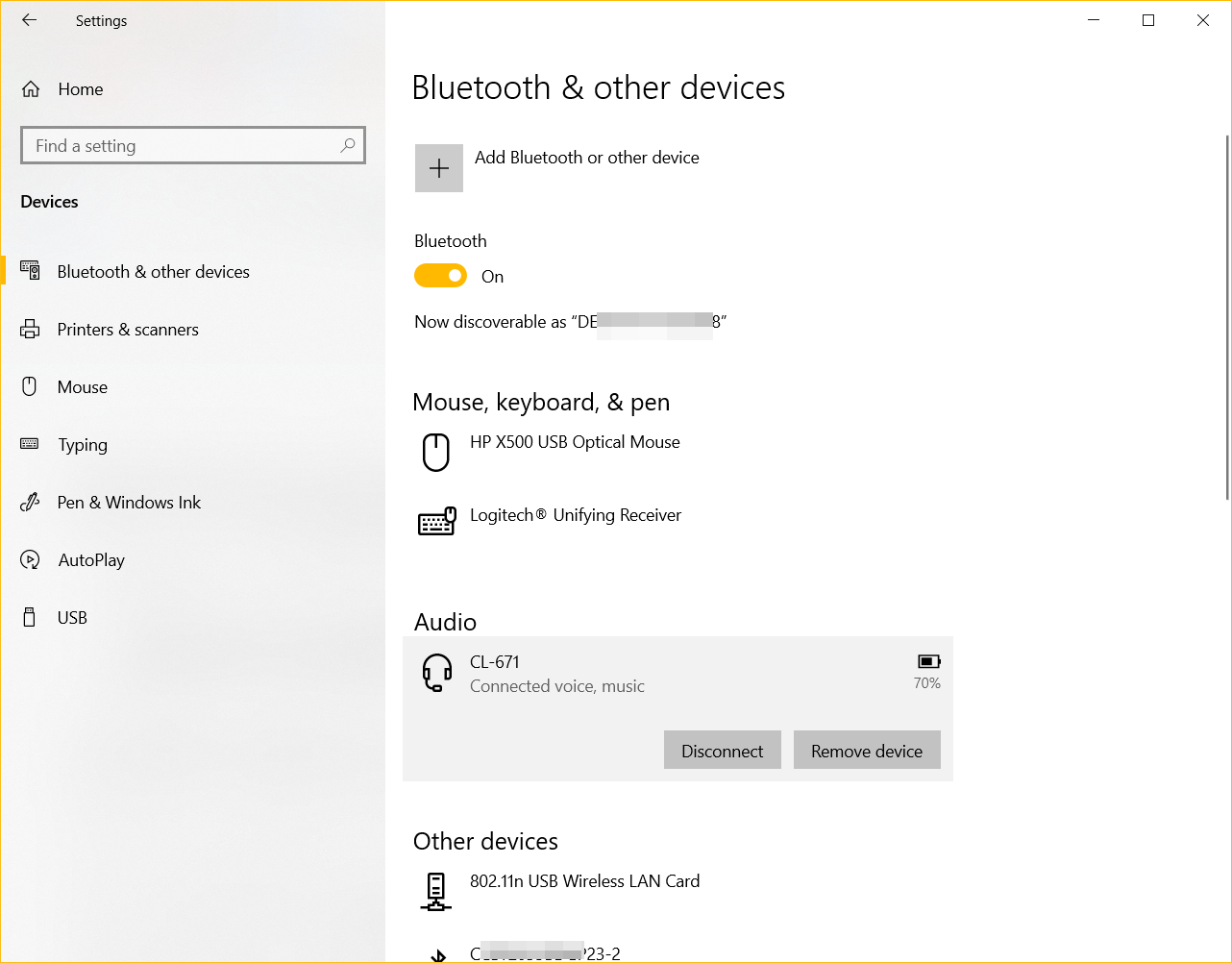Click the USB drive icon in sidebar

[30, 617]
